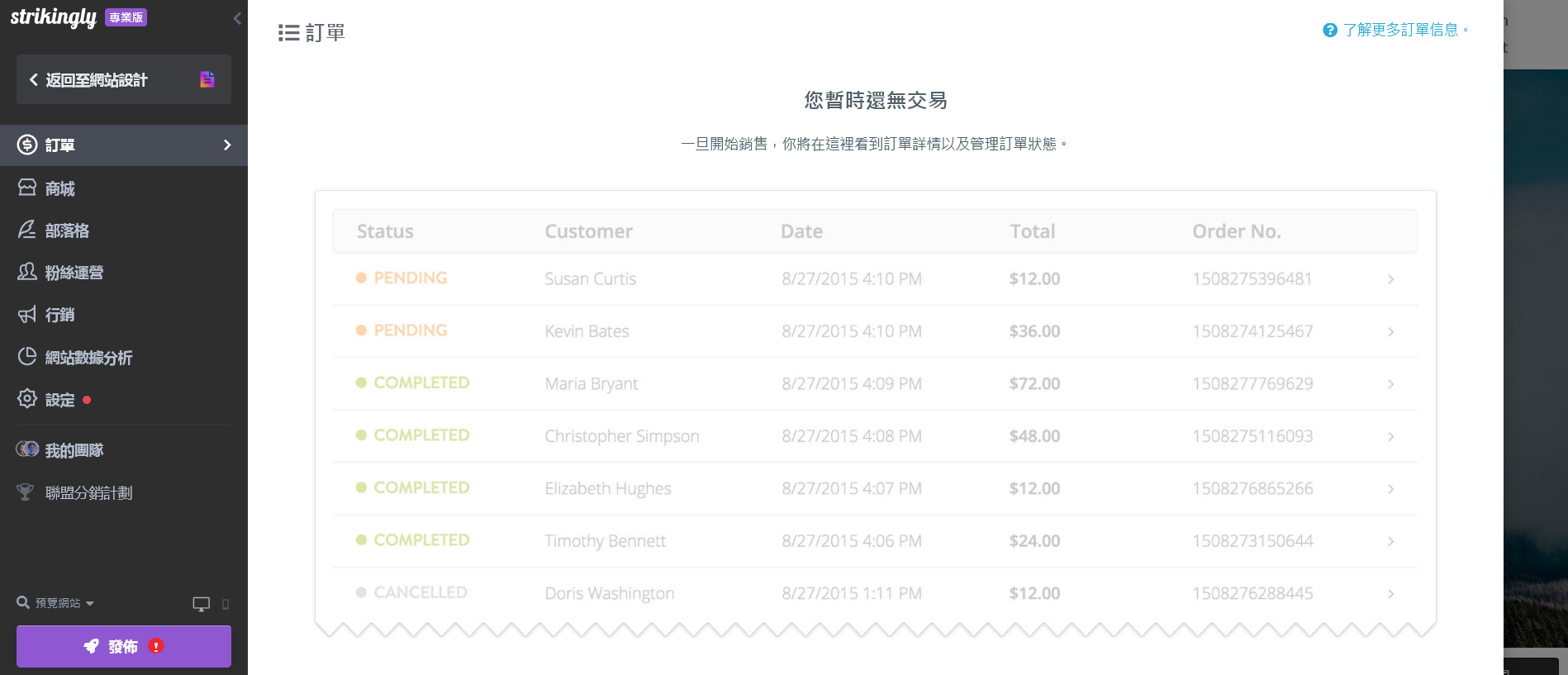Image resolution: width=1568 pixels, height=675 pixels.
Task: Open the 行銷 megaphone icon
Action: click(27, 315)
